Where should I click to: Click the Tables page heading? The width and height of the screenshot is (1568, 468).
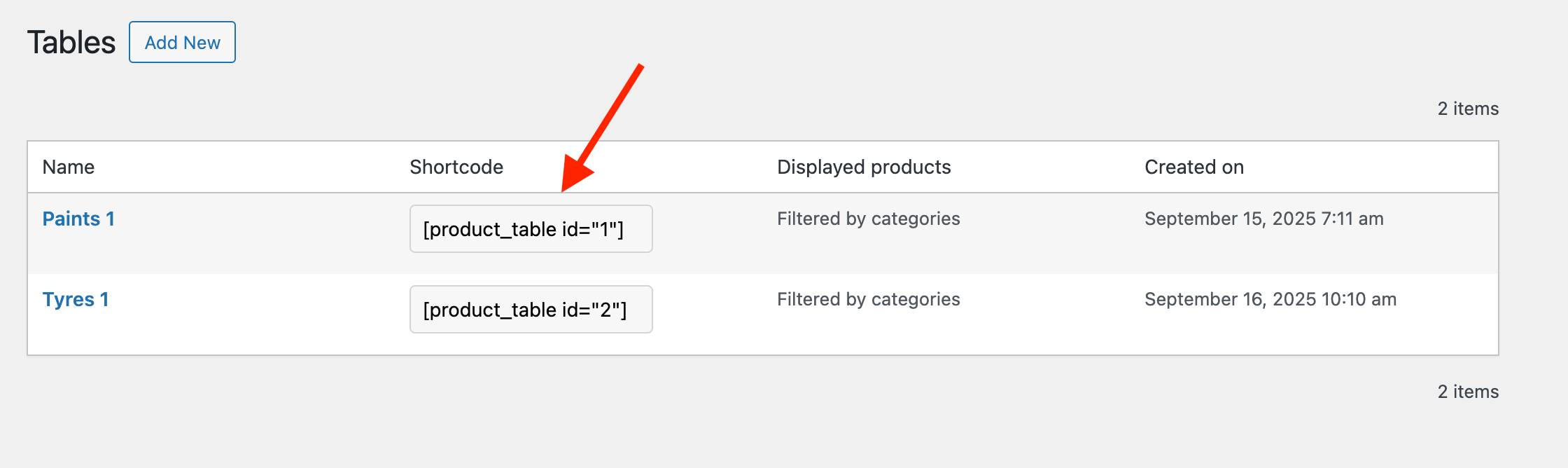[x=71, y=43]
